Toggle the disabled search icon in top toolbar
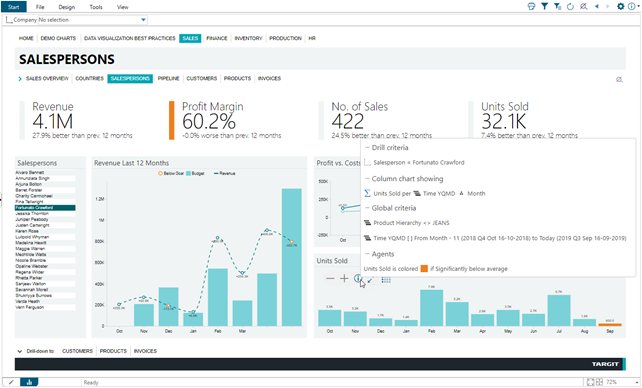Image resolution: width=642 pixels, height=388 pixels. point(583,6)
